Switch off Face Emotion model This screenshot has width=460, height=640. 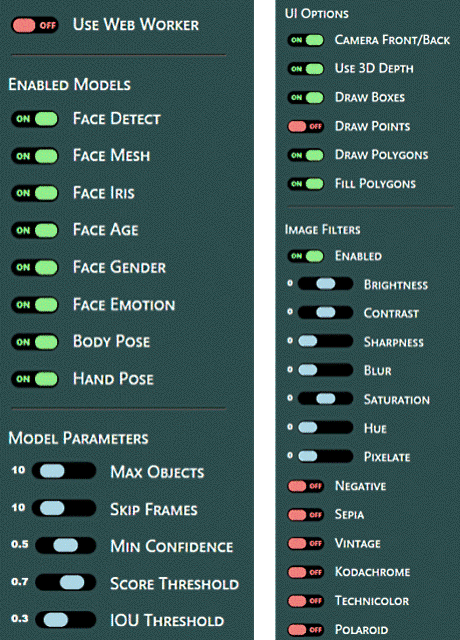[35, 304]
